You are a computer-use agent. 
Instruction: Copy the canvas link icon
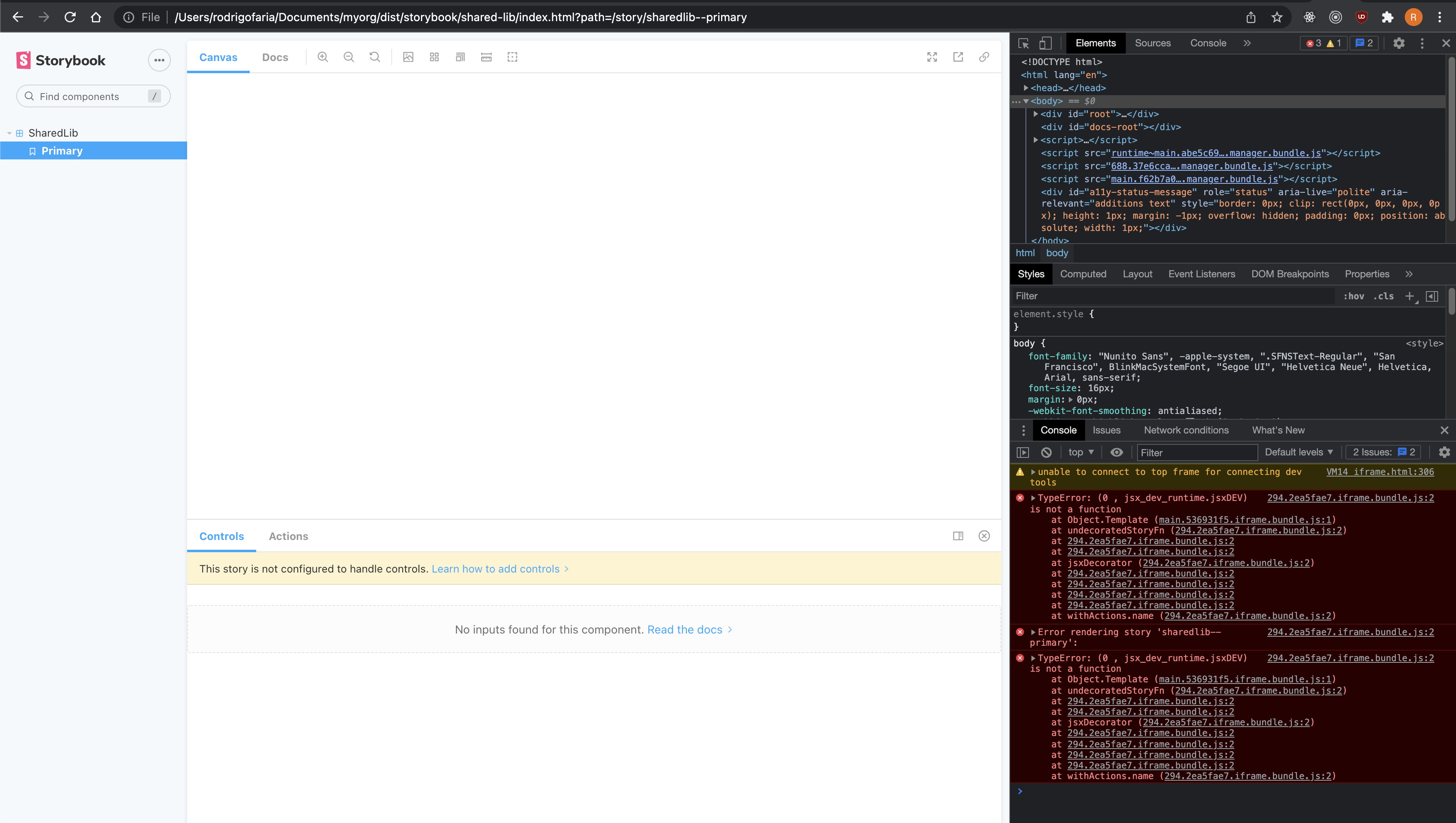click(x=984, y=57)
